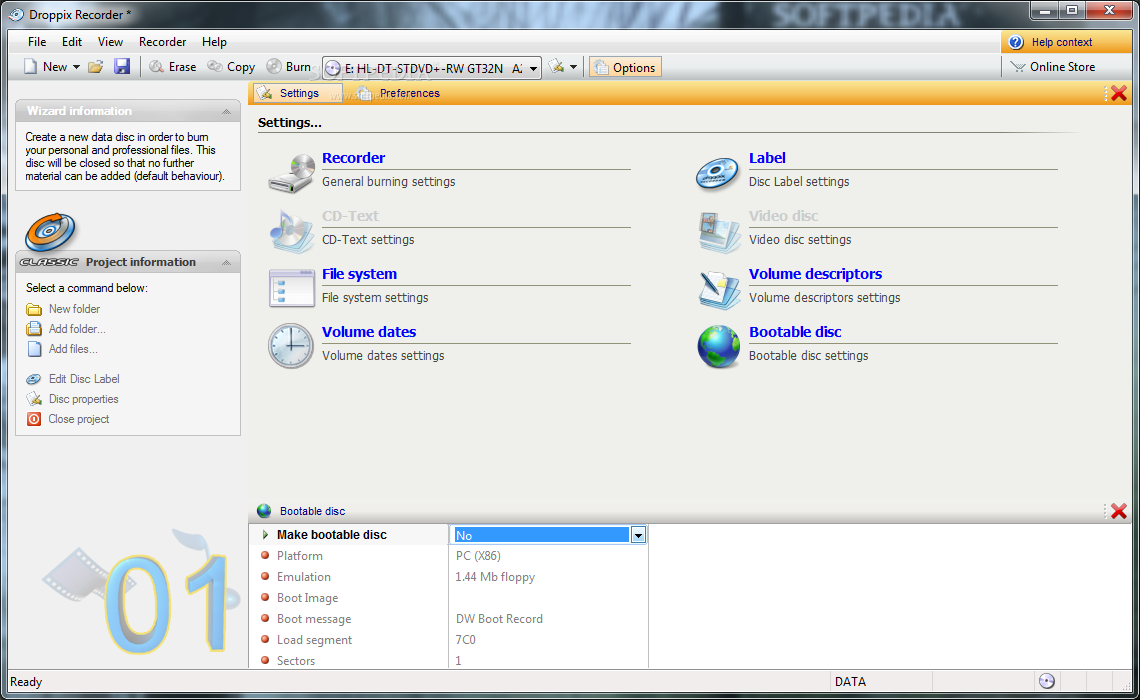This screenshot has height=700, width=1140.
Task: Close the Bootable disc properties pane
Action: coord(1119,511)
